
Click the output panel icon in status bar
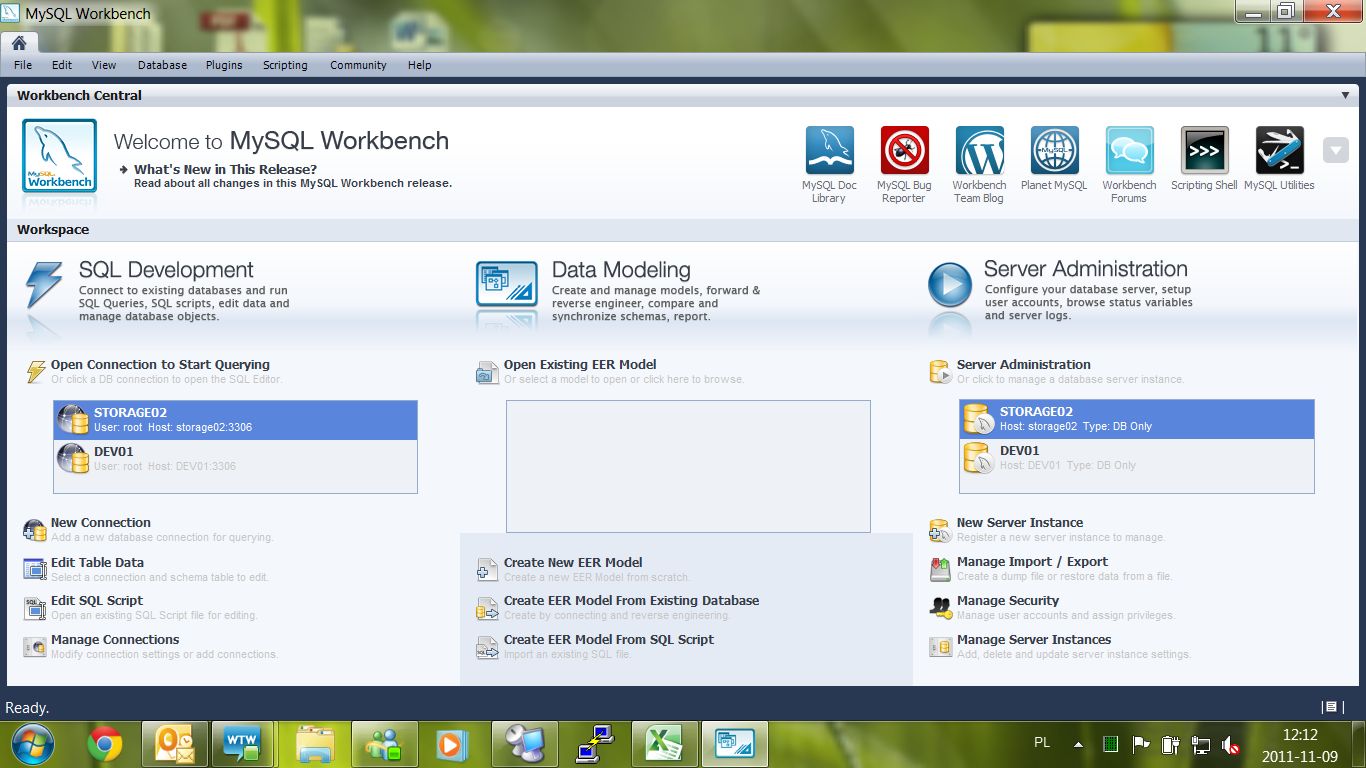tap(1330, 707)
